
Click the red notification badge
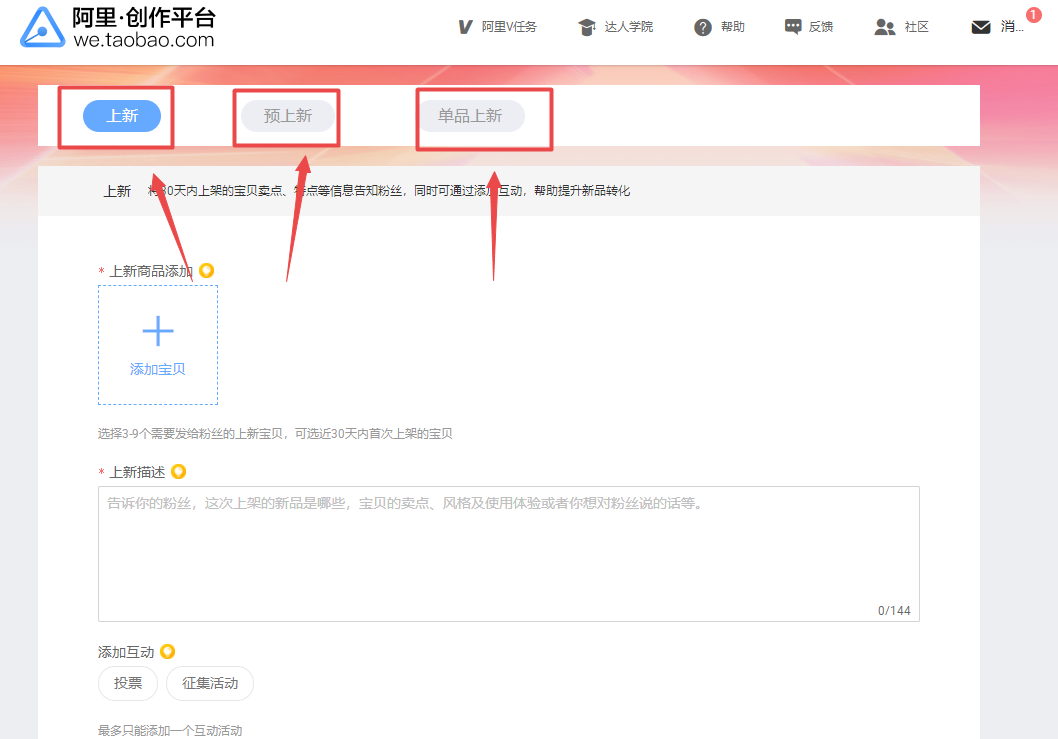1033,15
